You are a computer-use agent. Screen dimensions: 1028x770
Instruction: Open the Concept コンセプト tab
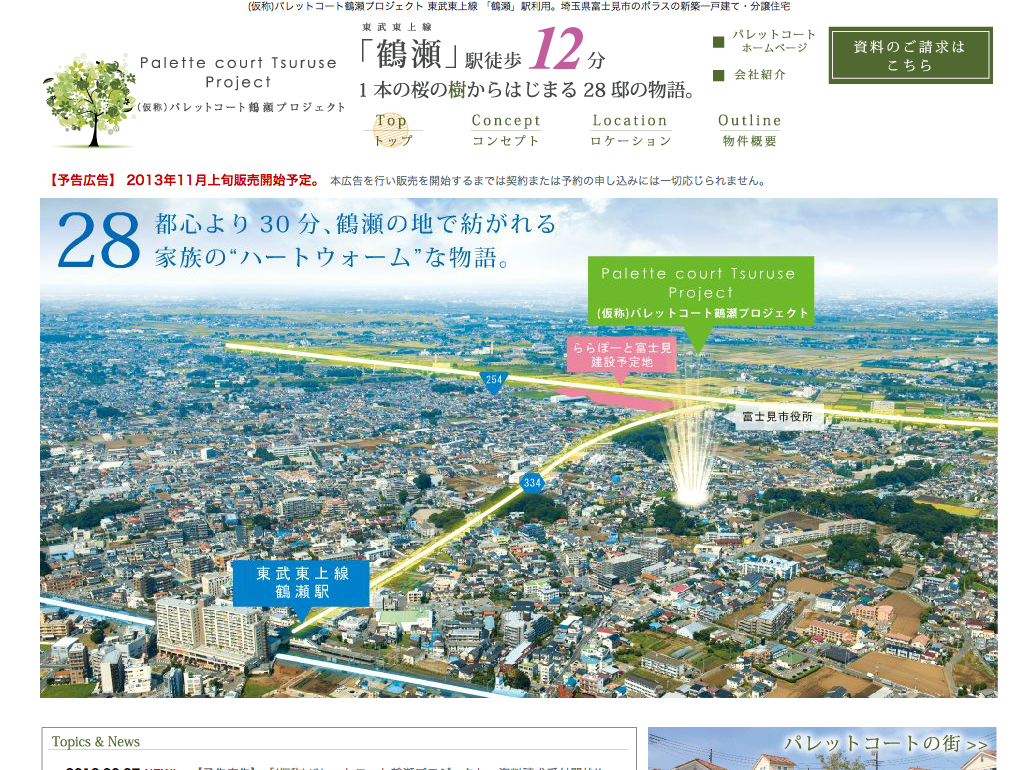506,130
